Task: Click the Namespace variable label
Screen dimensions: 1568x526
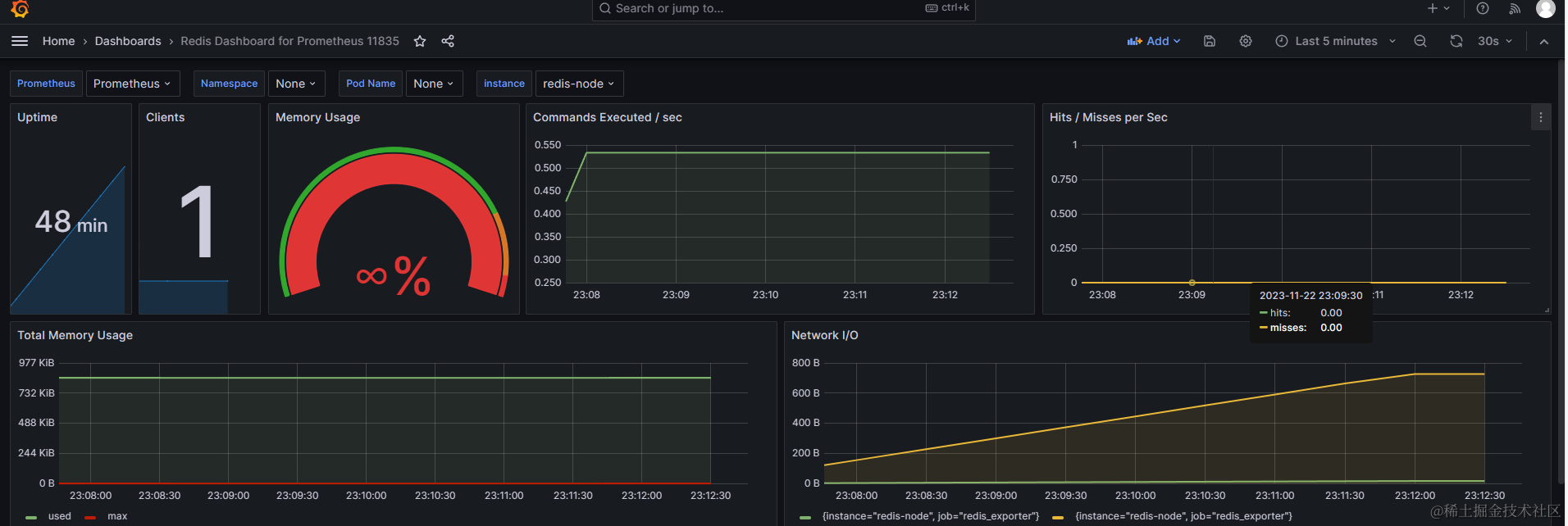Action: coord(229,84)
